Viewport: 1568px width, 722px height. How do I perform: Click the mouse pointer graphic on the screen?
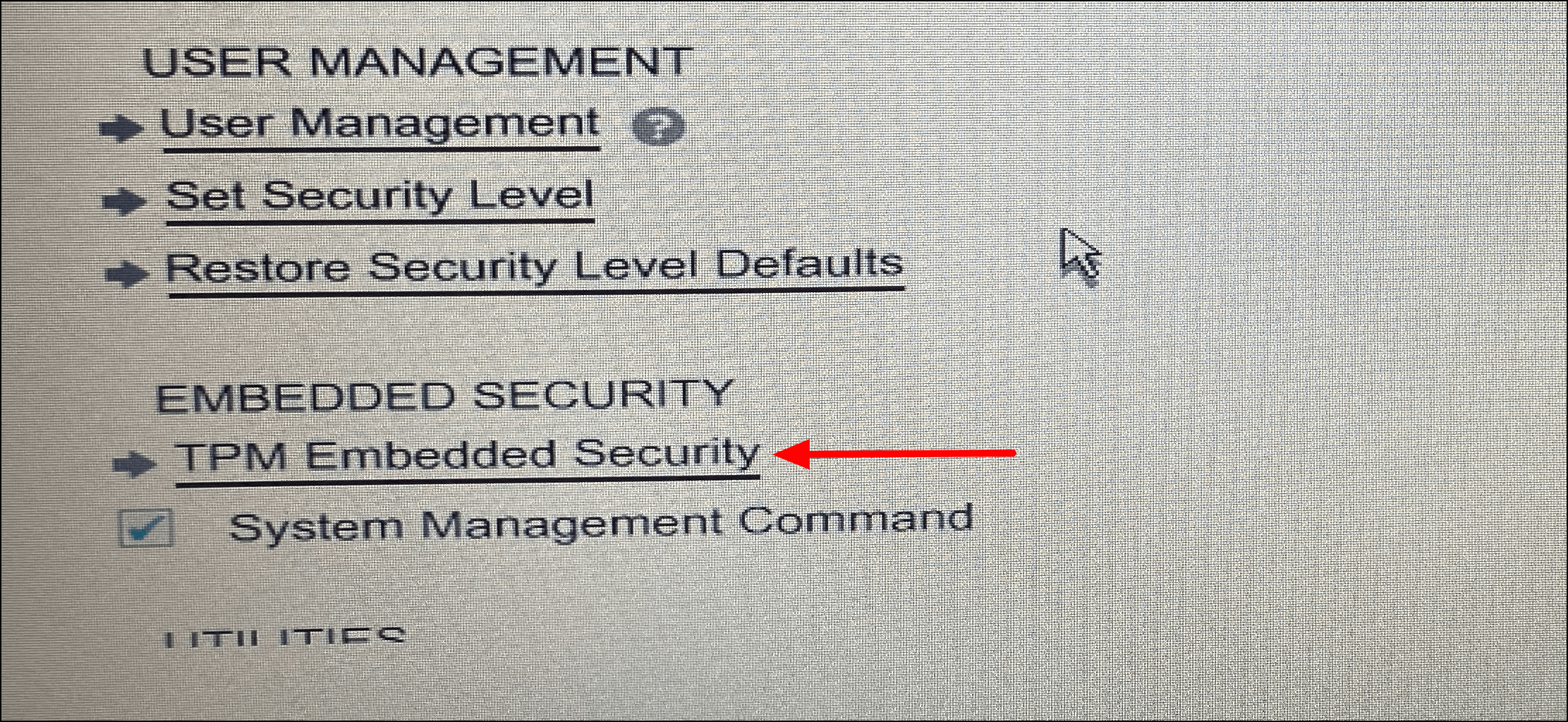click(x=1080, y=256)
